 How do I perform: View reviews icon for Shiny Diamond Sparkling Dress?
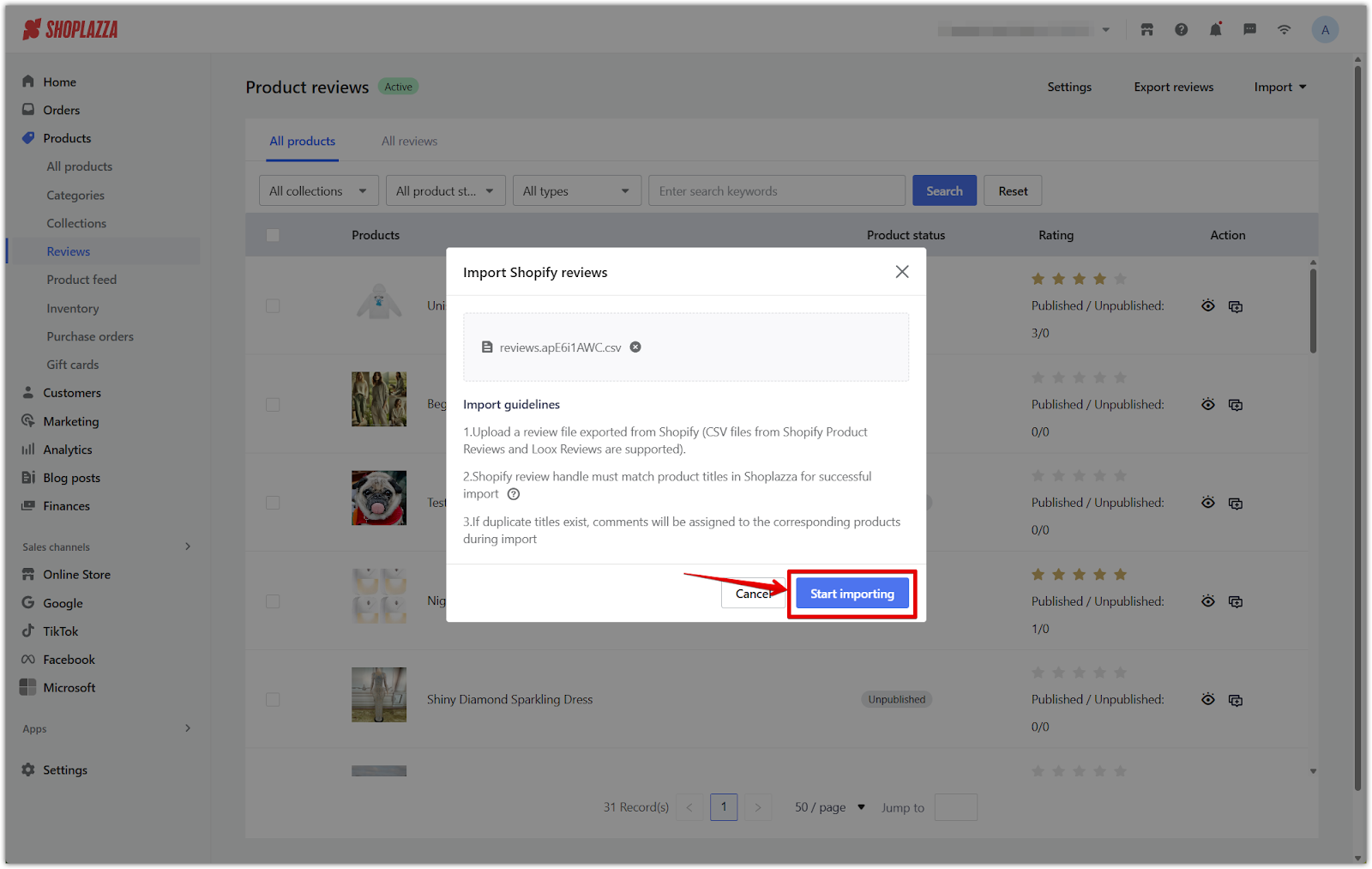click(1208, 700)
